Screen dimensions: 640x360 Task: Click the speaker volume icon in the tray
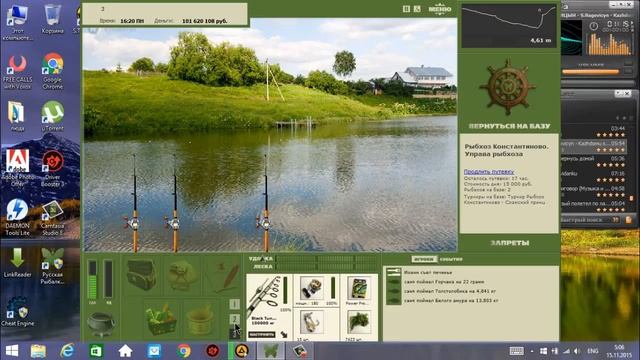coord(577,351)
